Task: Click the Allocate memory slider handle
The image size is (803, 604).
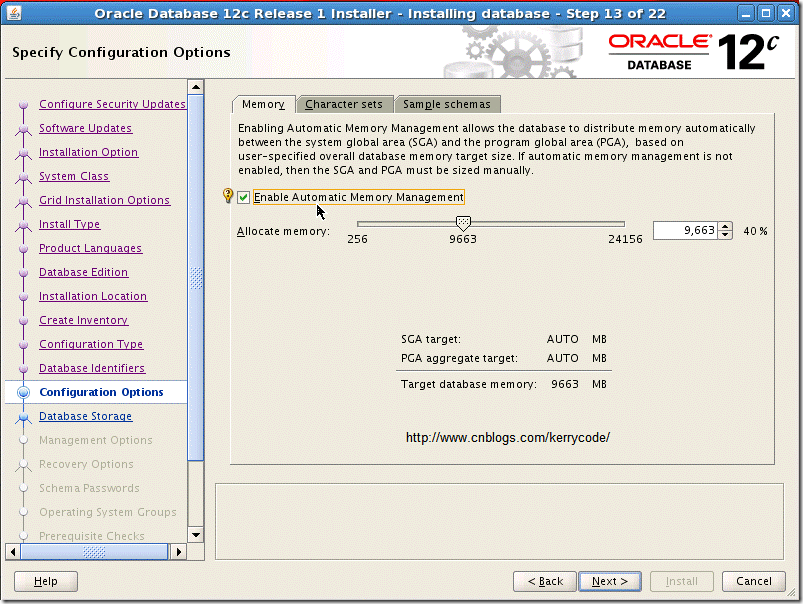Action: 463,223
